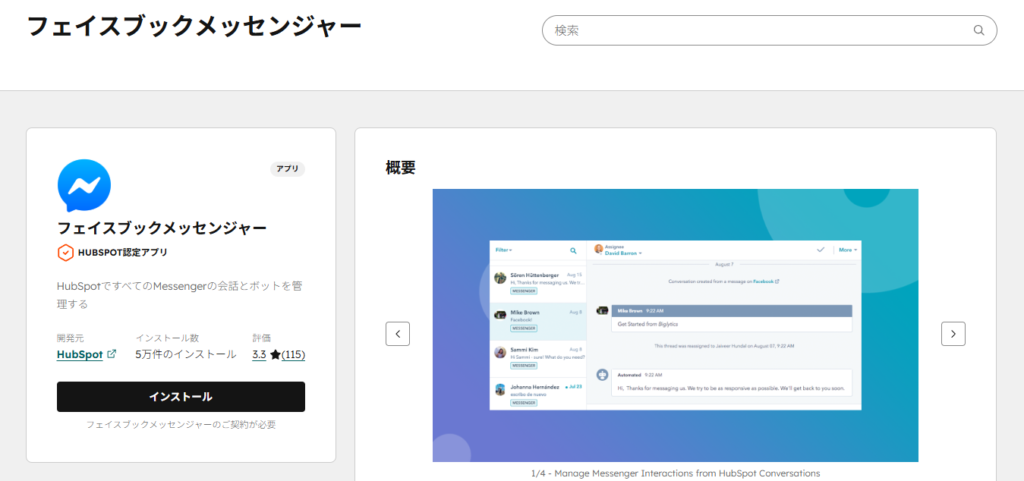The height and width of the screenshot is (481, 1024).
Task: Click 5万件のインストール text
Action: [x=186, y=354]
